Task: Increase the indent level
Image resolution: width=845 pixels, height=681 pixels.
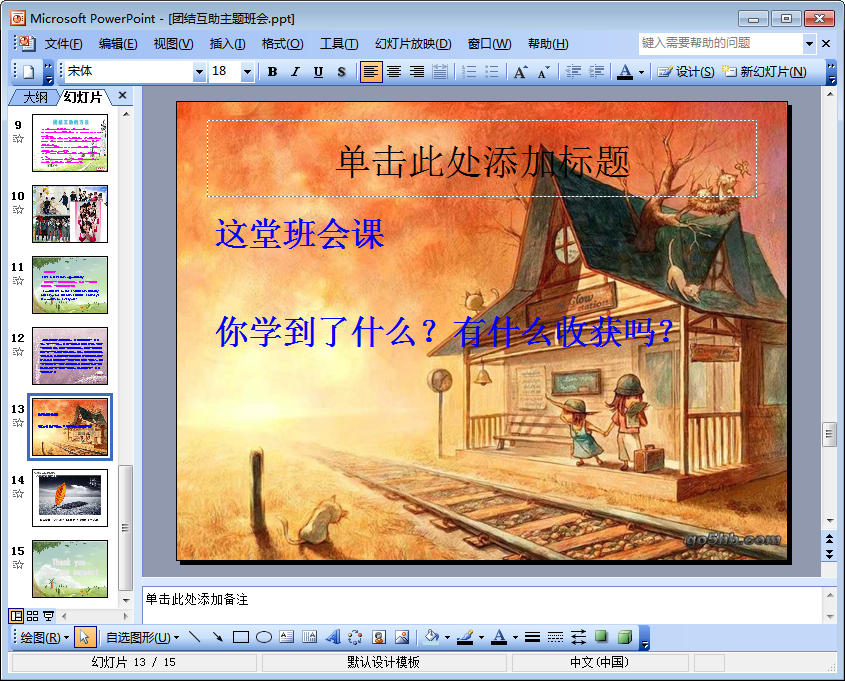Action: [595, 72]
